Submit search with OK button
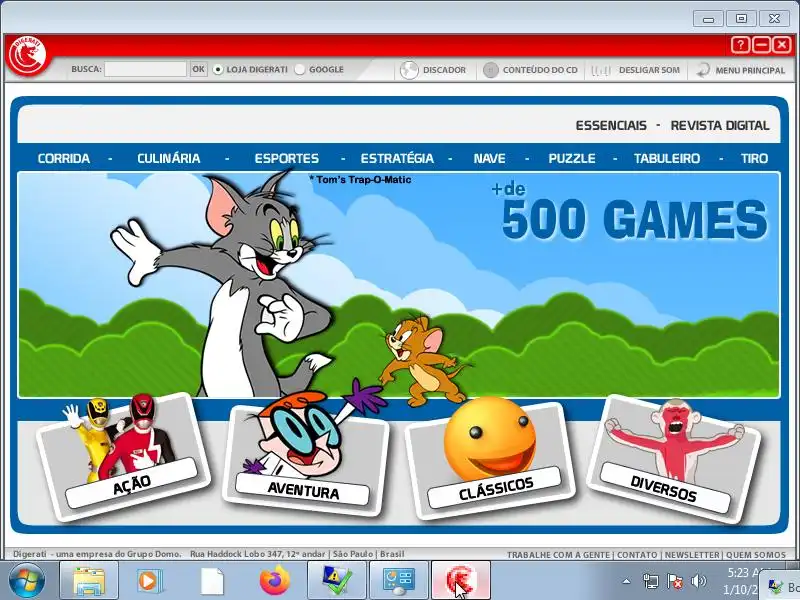Screen dimensions: 800x600 point(198,69)
